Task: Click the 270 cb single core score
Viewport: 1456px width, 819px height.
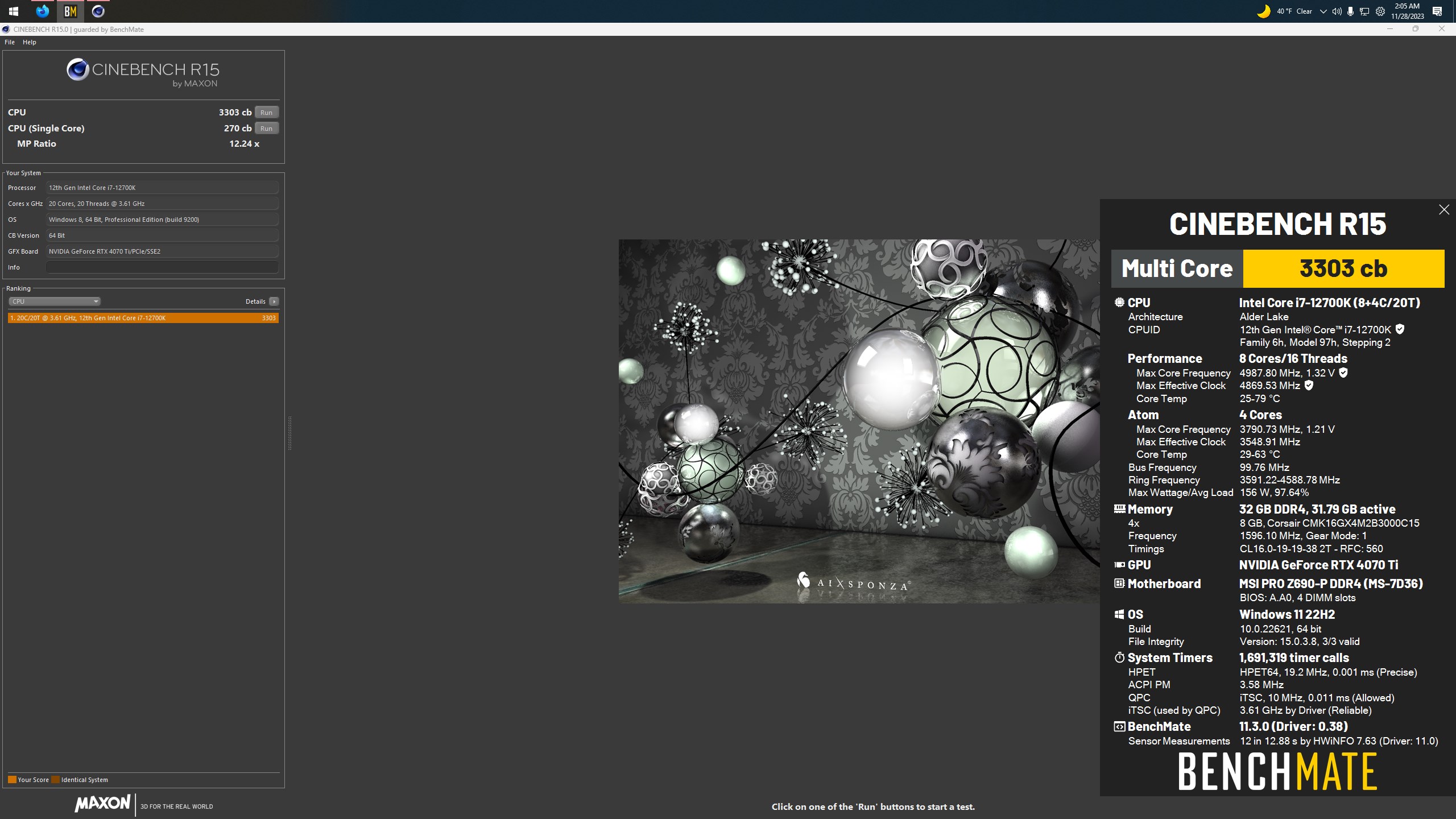Action: point(238,128)
